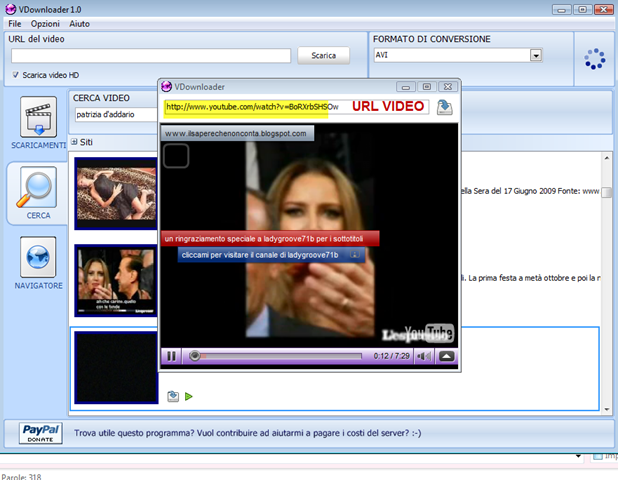Expand the player menu arrow button
The height and width of the screenshot is (480, 618).
click(446, 356)
